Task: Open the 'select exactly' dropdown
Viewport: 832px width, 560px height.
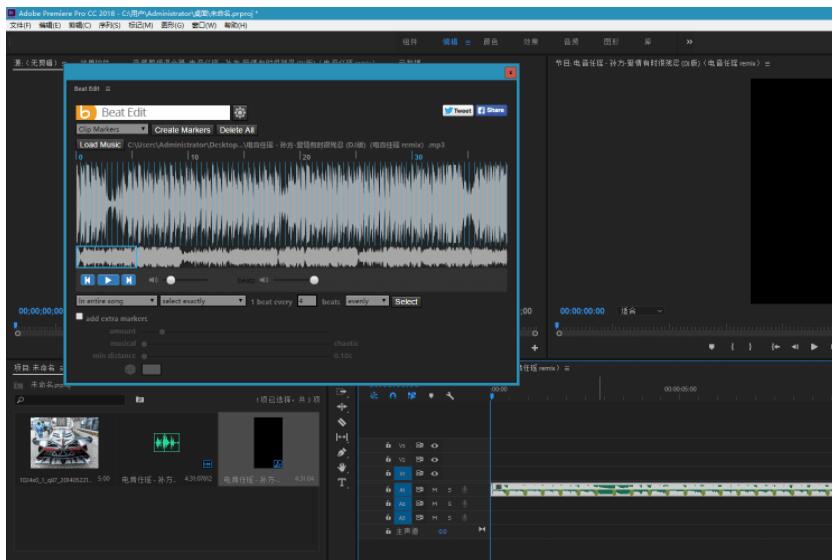Action: click(x=203, y=301)
